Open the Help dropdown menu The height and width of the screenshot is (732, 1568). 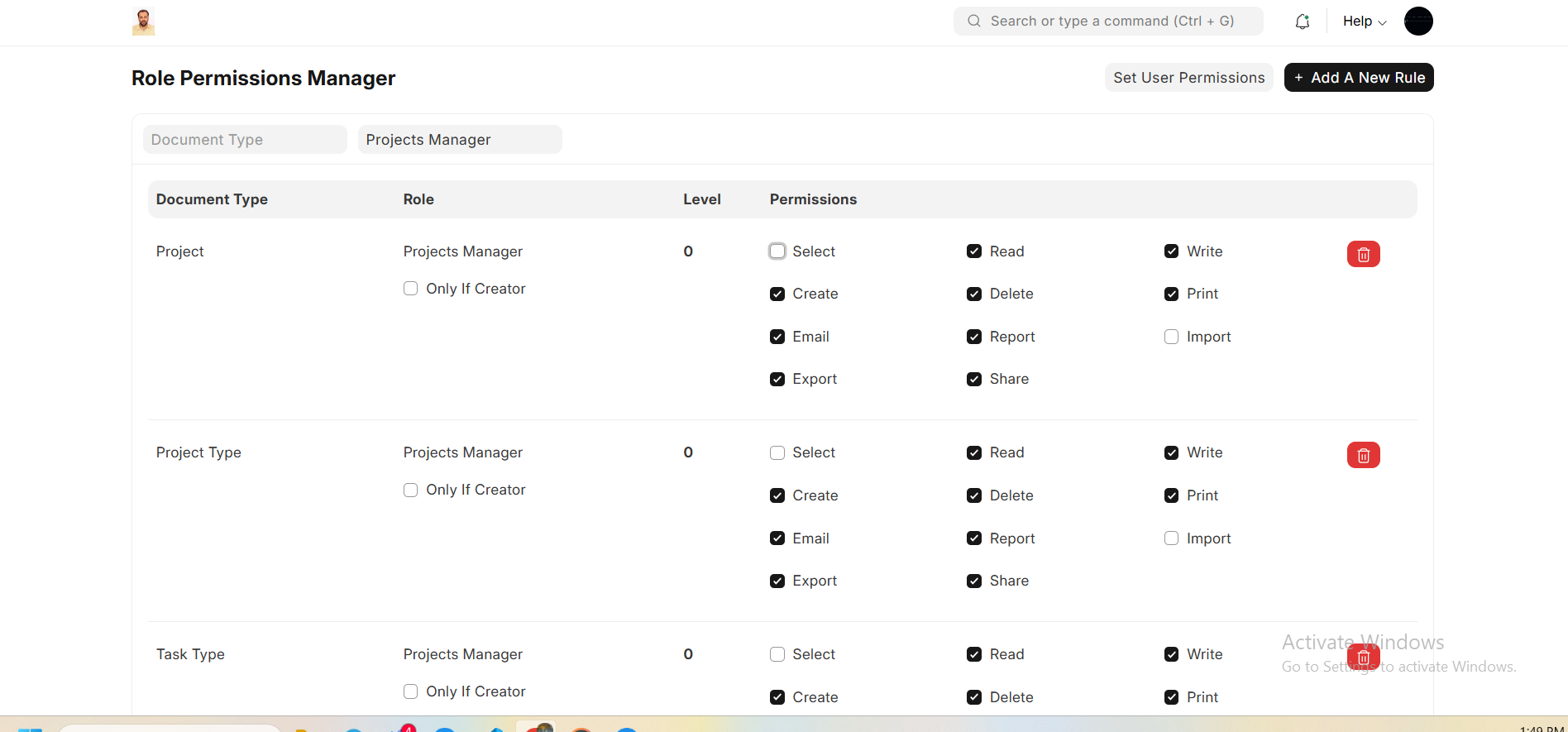(x=1364, y=22)
